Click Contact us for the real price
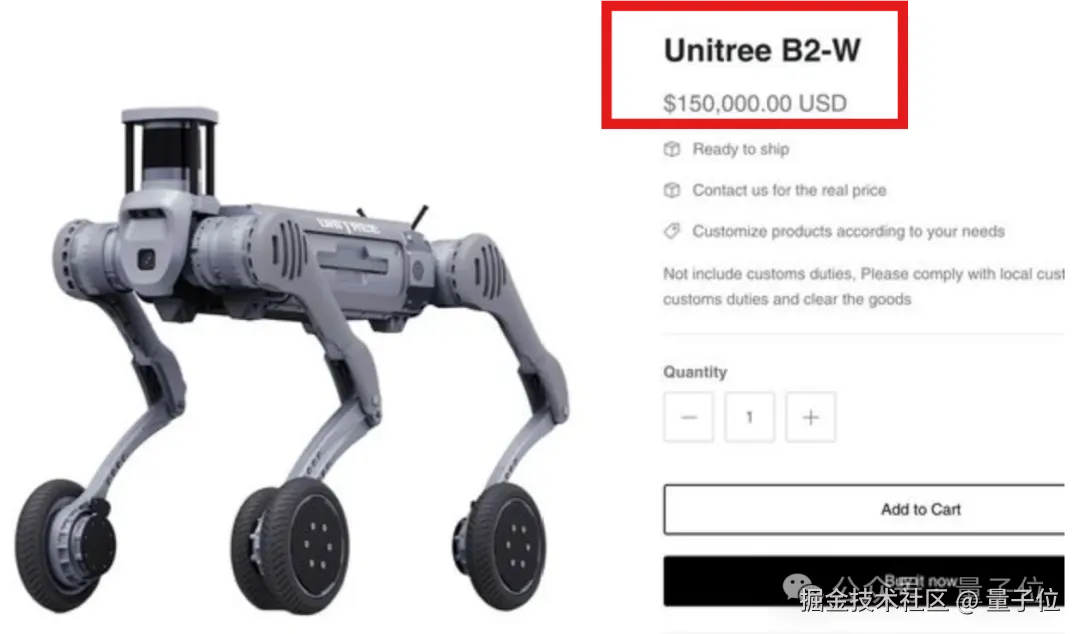The width and height of the screenshot is (1080, 634). pos(789,190)
